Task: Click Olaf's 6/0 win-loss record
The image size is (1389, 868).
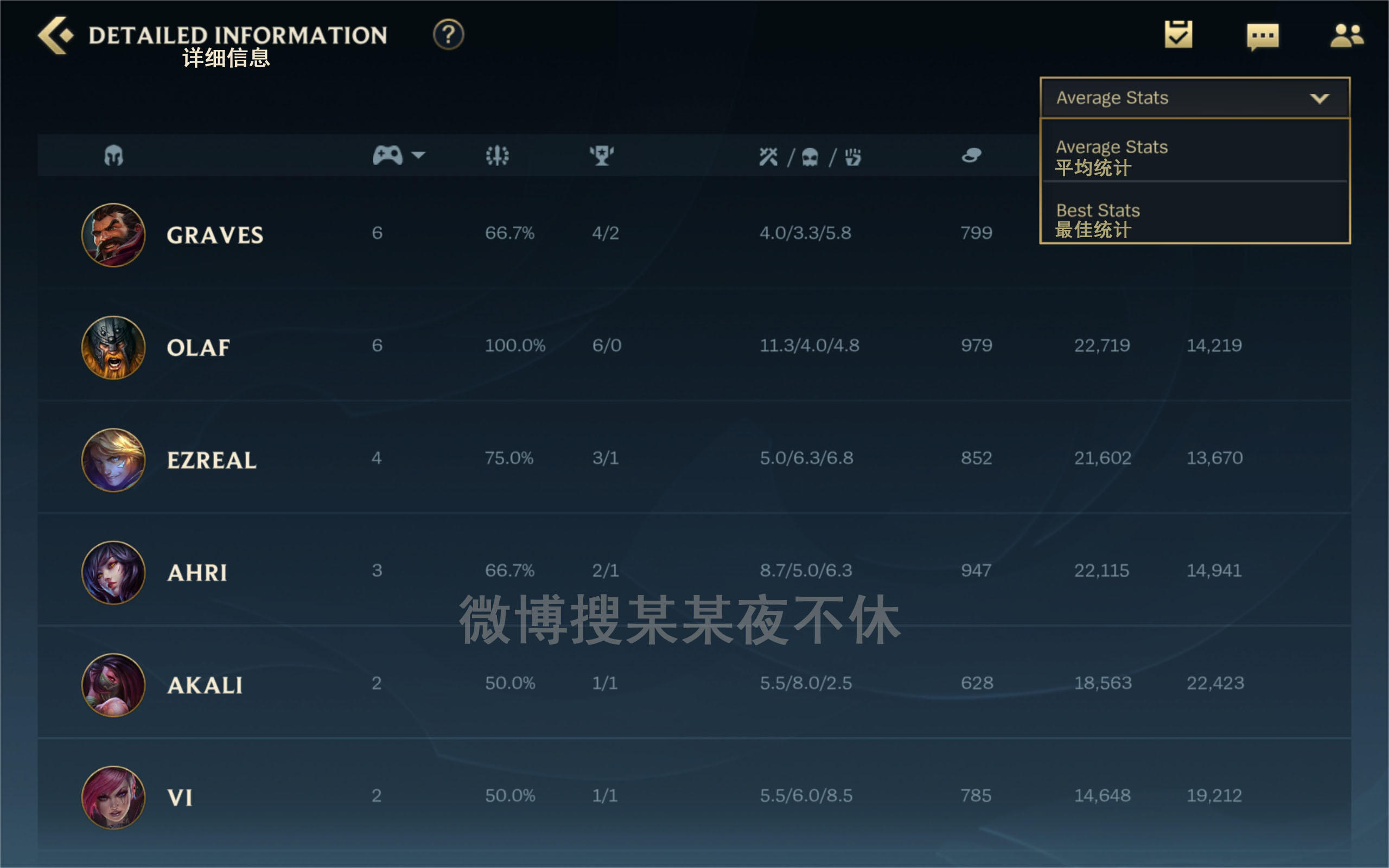Action: pyautogui.click(x=607, y=345)
